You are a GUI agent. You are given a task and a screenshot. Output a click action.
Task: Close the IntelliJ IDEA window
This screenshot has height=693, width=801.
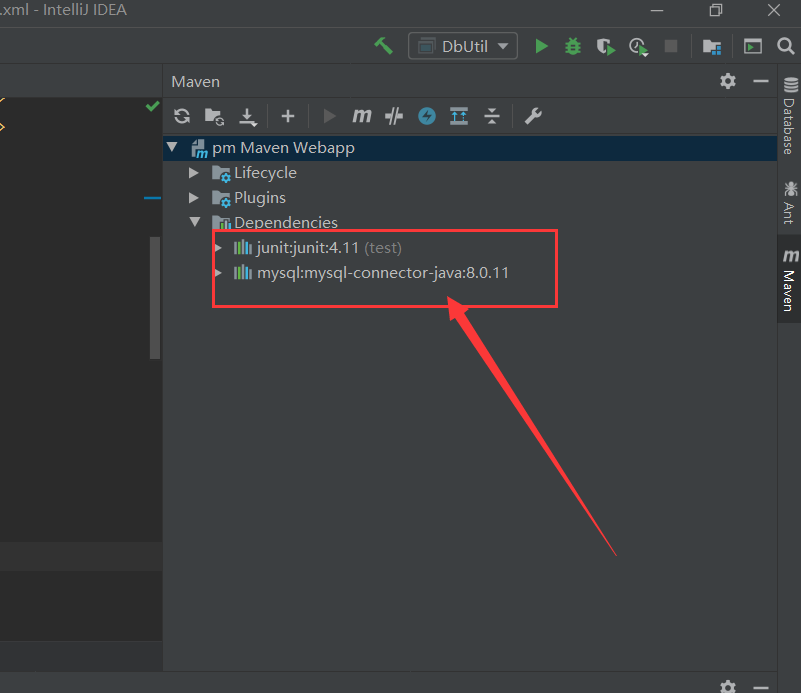774,10
